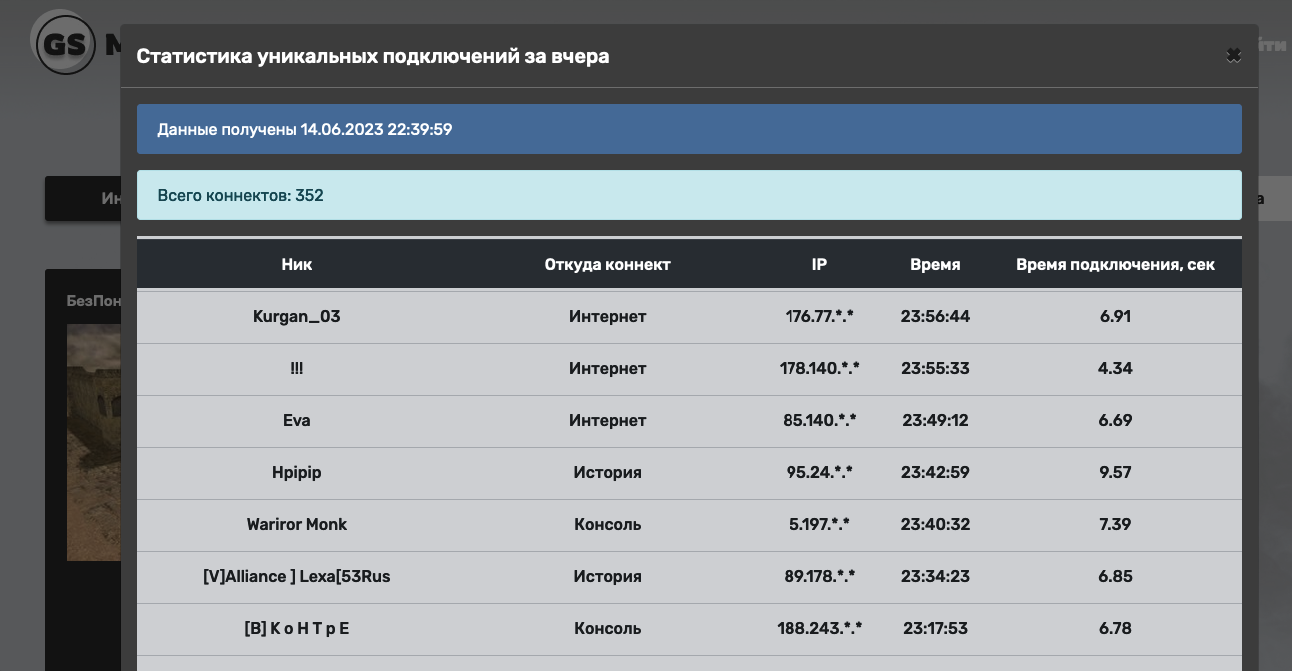Viewport: 1292px width, 671px height.
Task: Click IP 5.197.*.* cell
Action: coord(819,524)
